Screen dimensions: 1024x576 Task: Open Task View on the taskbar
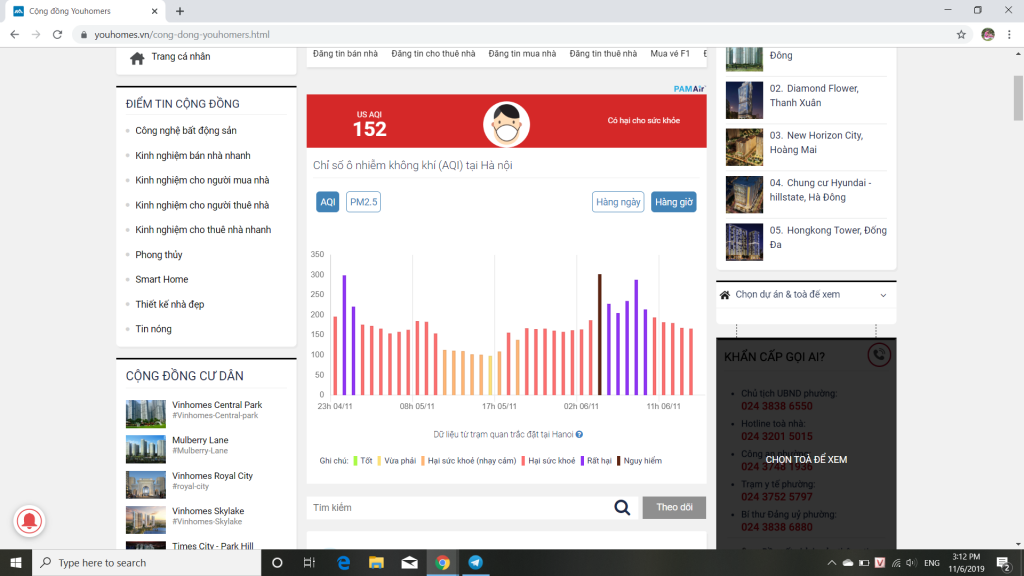(x=310, y=562)
